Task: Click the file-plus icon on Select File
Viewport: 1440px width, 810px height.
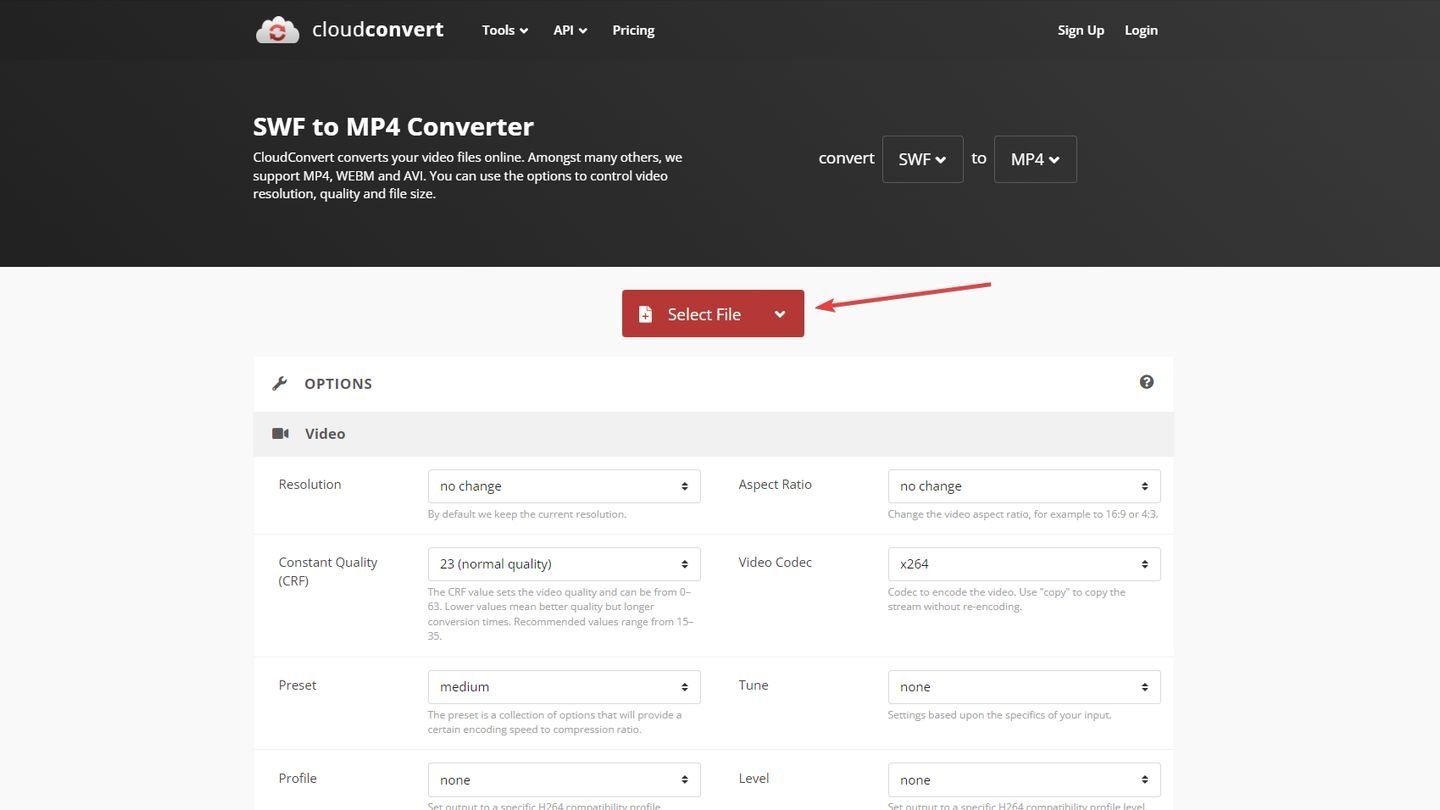Action: click(646, 314)
